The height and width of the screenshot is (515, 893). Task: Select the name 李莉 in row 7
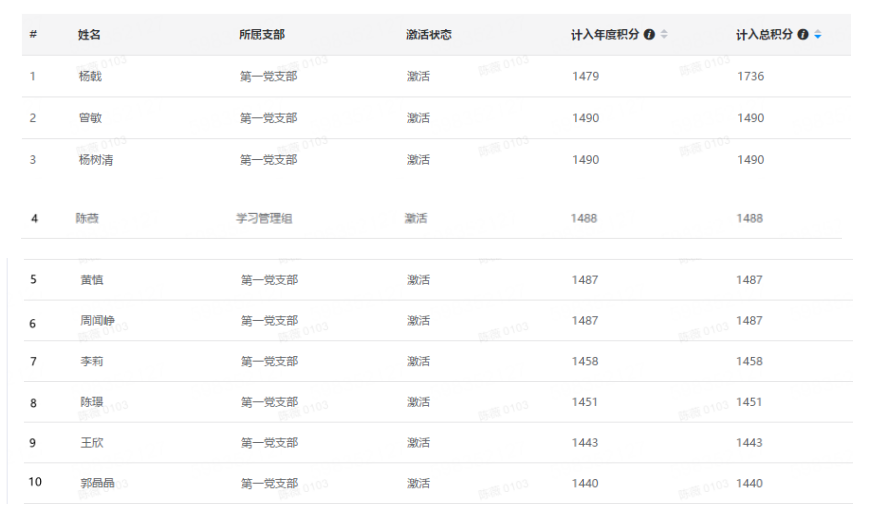(92, 362)
